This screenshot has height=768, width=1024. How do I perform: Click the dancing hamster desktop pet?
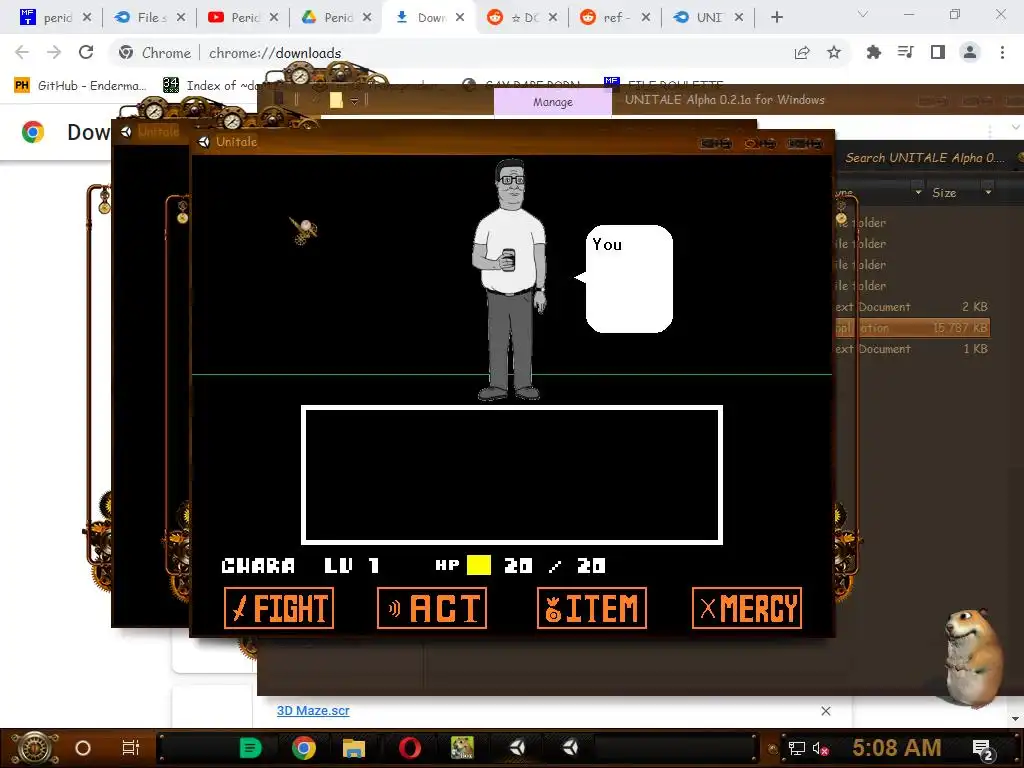[973, 658]
